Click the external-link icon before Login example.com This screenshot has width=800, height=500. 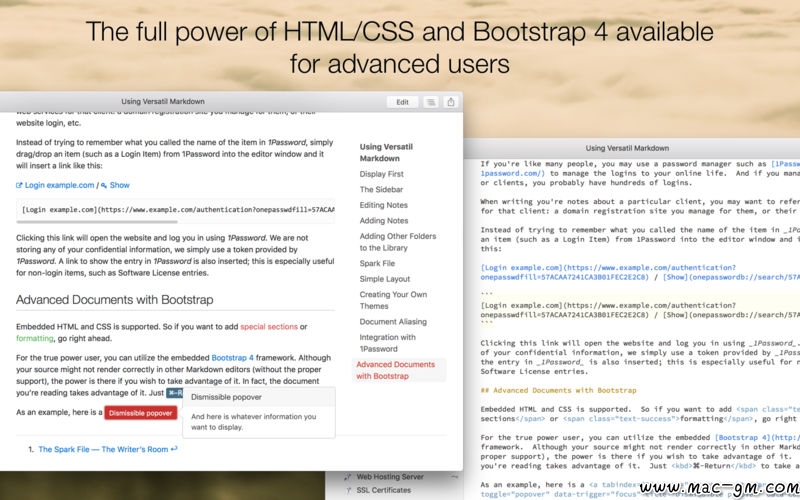[19, 185]
